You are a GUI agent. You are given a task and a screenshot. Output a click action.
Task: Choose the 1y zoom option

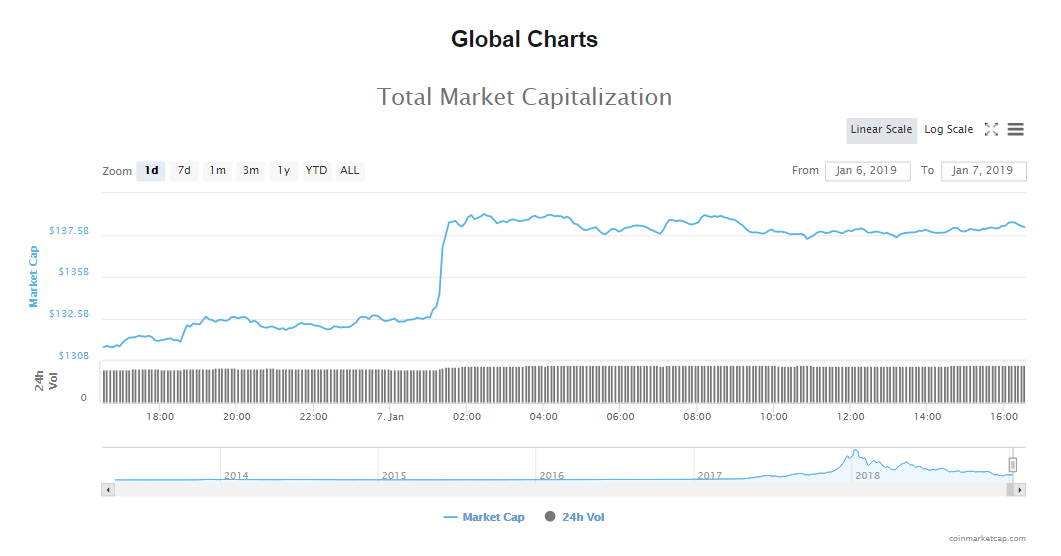(284, 171)
